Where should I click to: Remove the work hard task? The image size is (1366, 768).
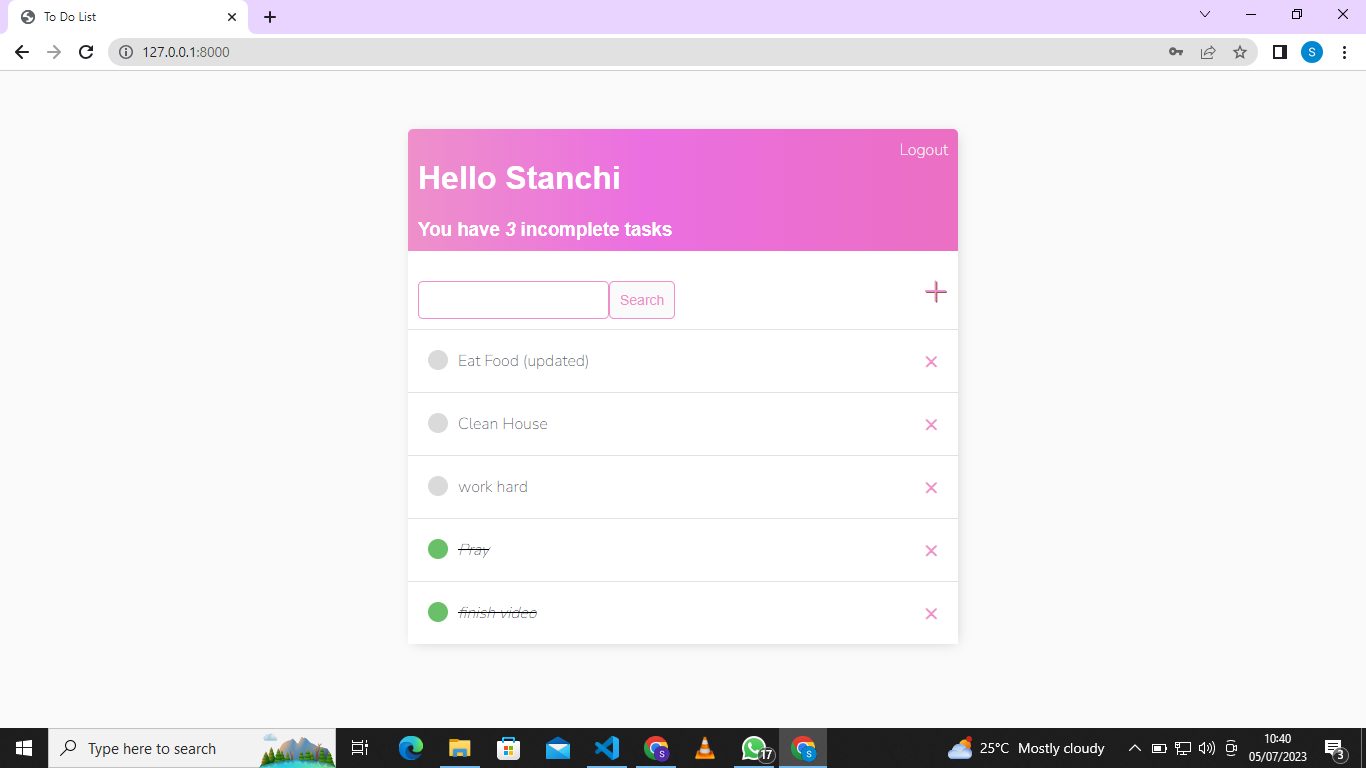coord(931,488)
